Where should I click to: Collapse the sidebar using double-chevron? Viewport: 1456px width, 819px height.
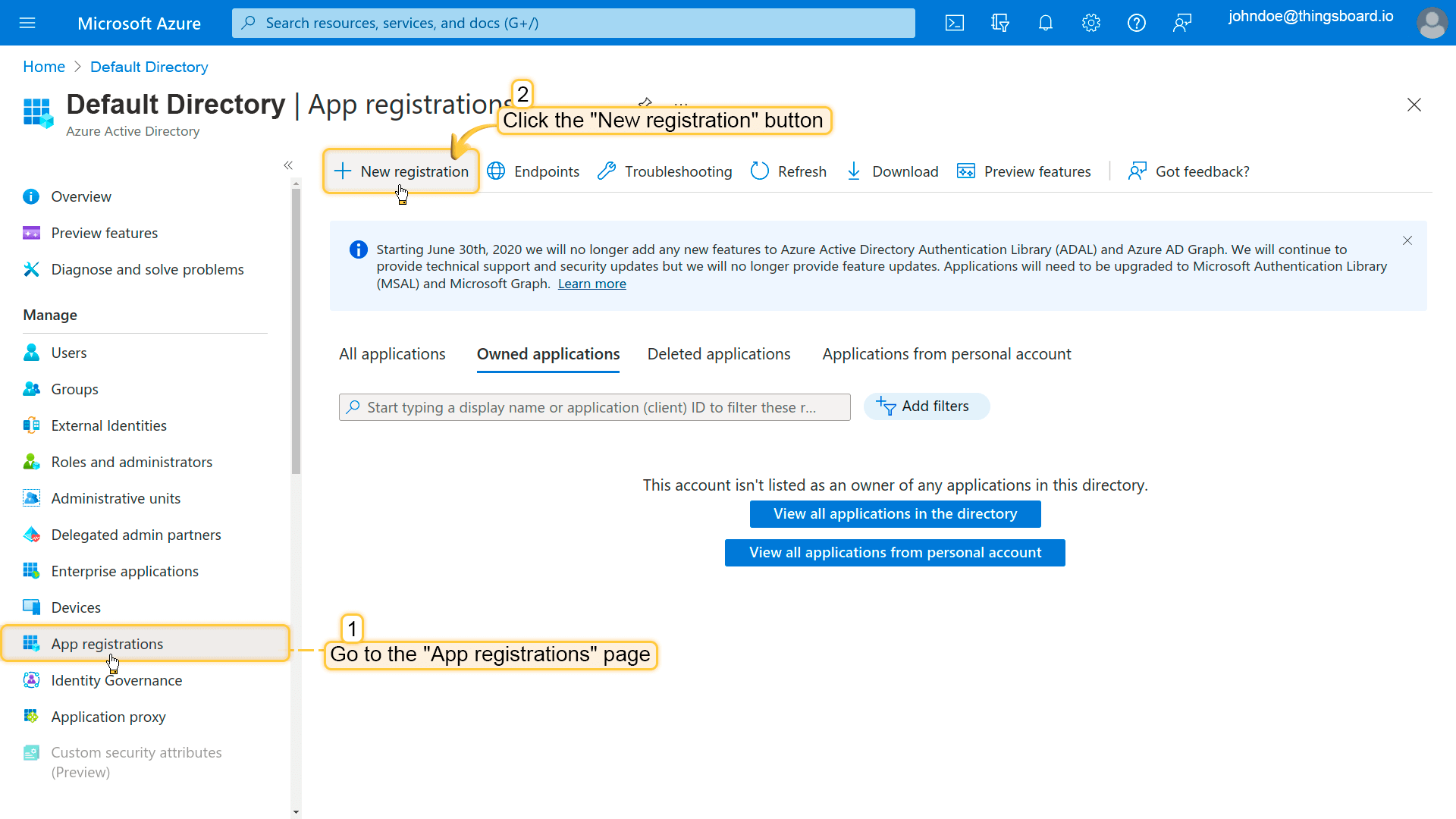pyautogui.click(x=288, y=165)
